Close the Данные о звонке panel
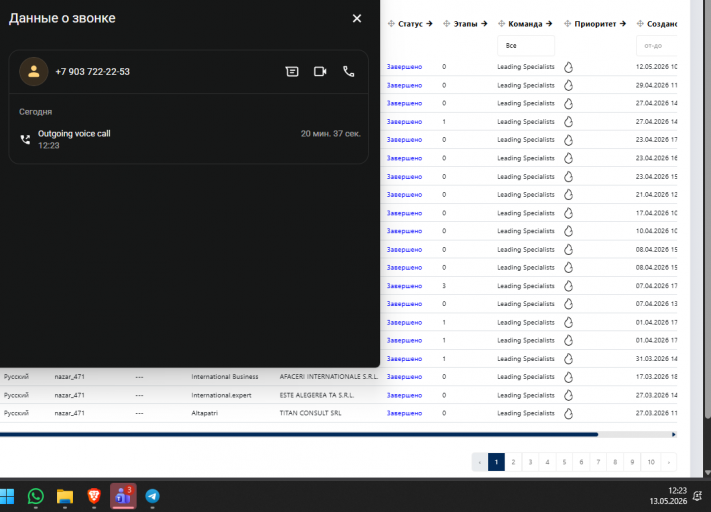Screen dimensions: 711x512 (357, 19)
